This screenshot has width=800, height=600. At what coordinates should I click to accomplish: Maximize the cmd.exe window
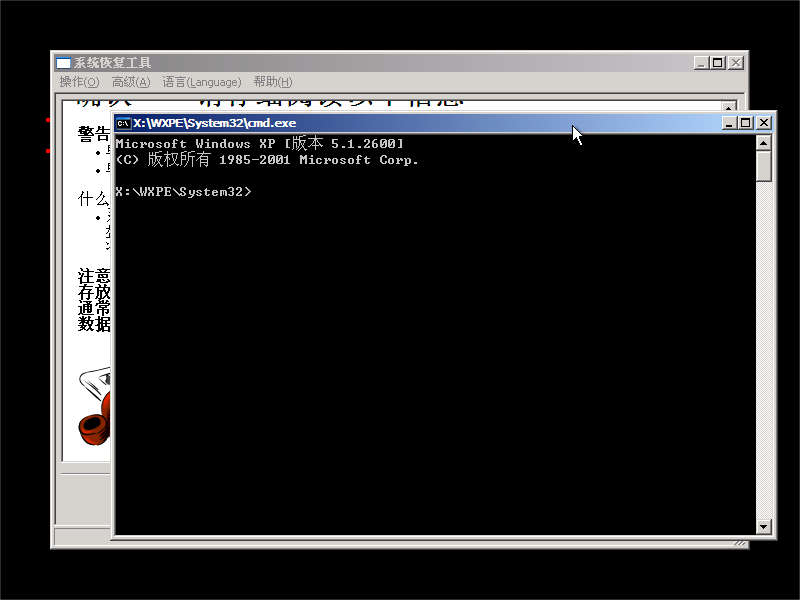point(745,123)
